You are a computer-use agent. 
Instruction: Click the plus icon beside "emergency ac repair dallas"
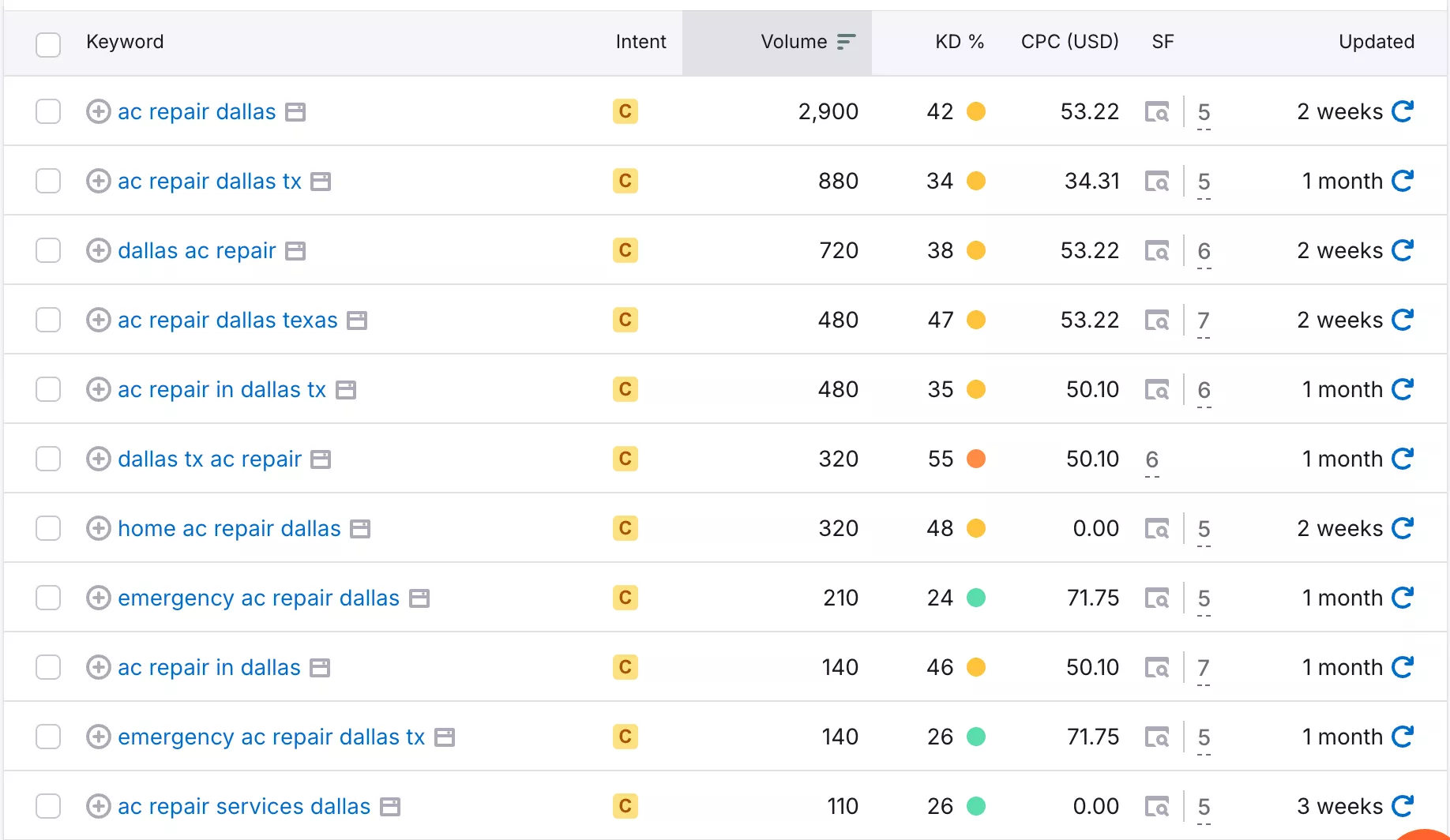[98, 598]
